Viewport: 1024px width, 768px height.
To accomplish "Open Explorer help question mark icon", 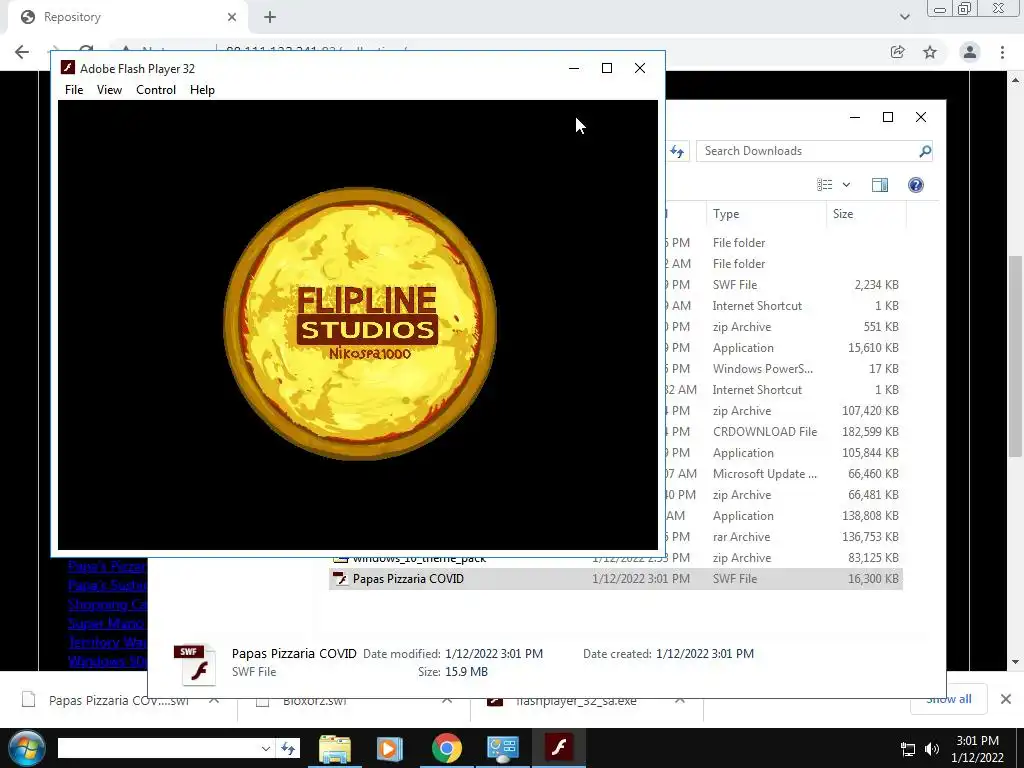I will coord(916,185).
